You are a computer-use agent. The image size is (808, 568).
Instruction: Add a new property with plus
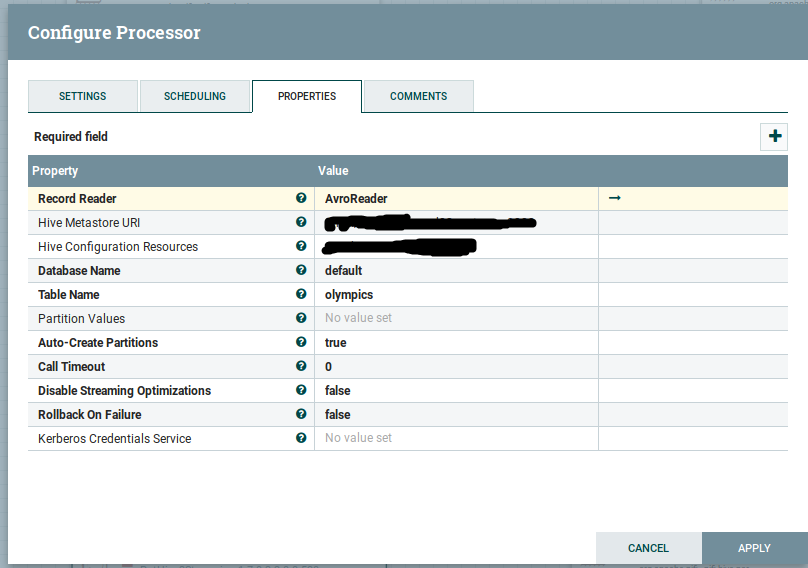tap(774, 137)
